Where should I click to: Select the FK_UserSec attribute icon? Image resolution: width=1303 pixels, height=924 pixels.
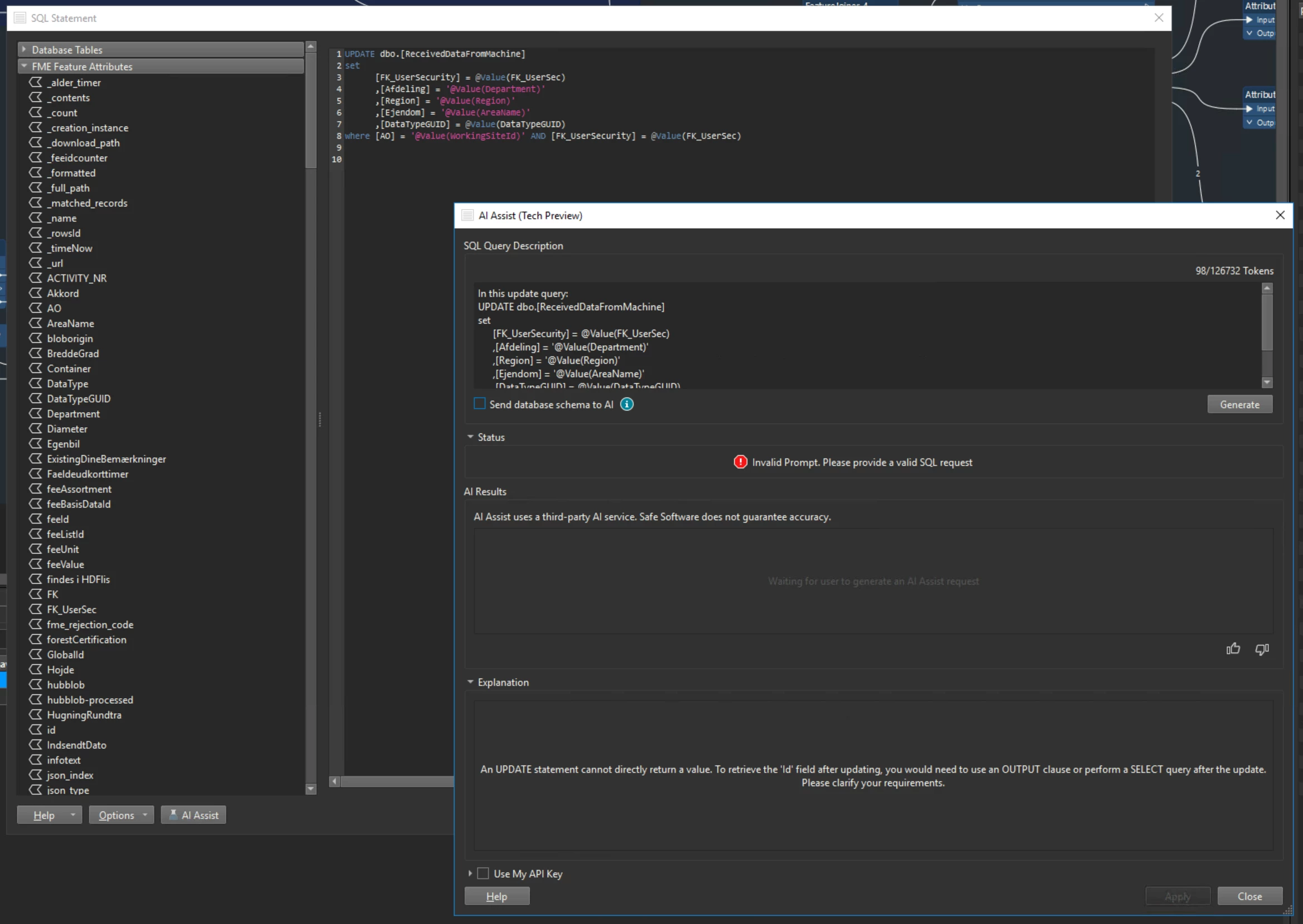36,609
